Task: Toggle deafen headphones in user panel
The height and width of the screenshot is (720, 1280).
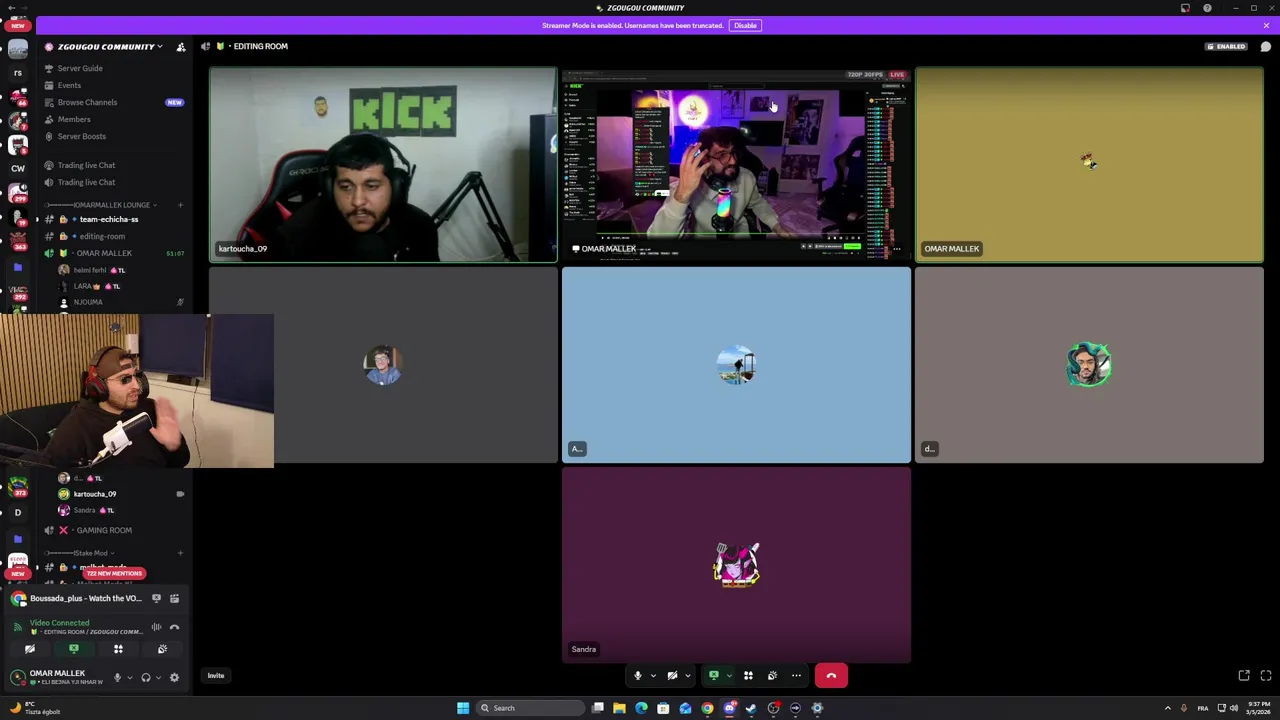Action: (x=146, y=677)
